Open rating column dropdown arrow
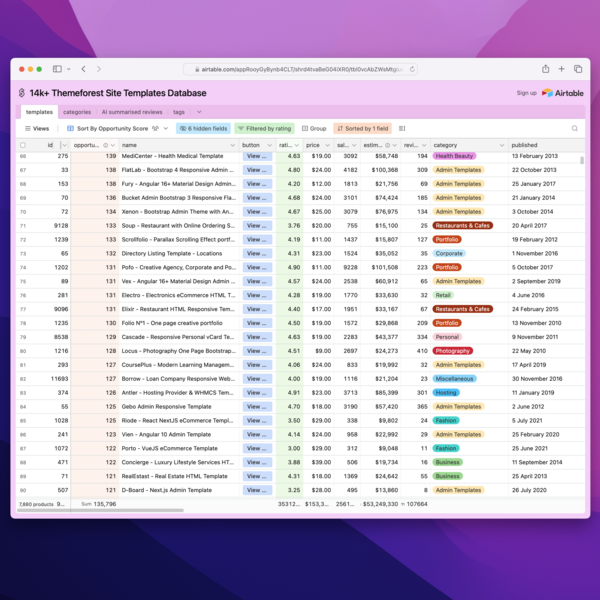Viewport: 600px width, 600px height. coord(297,145)
